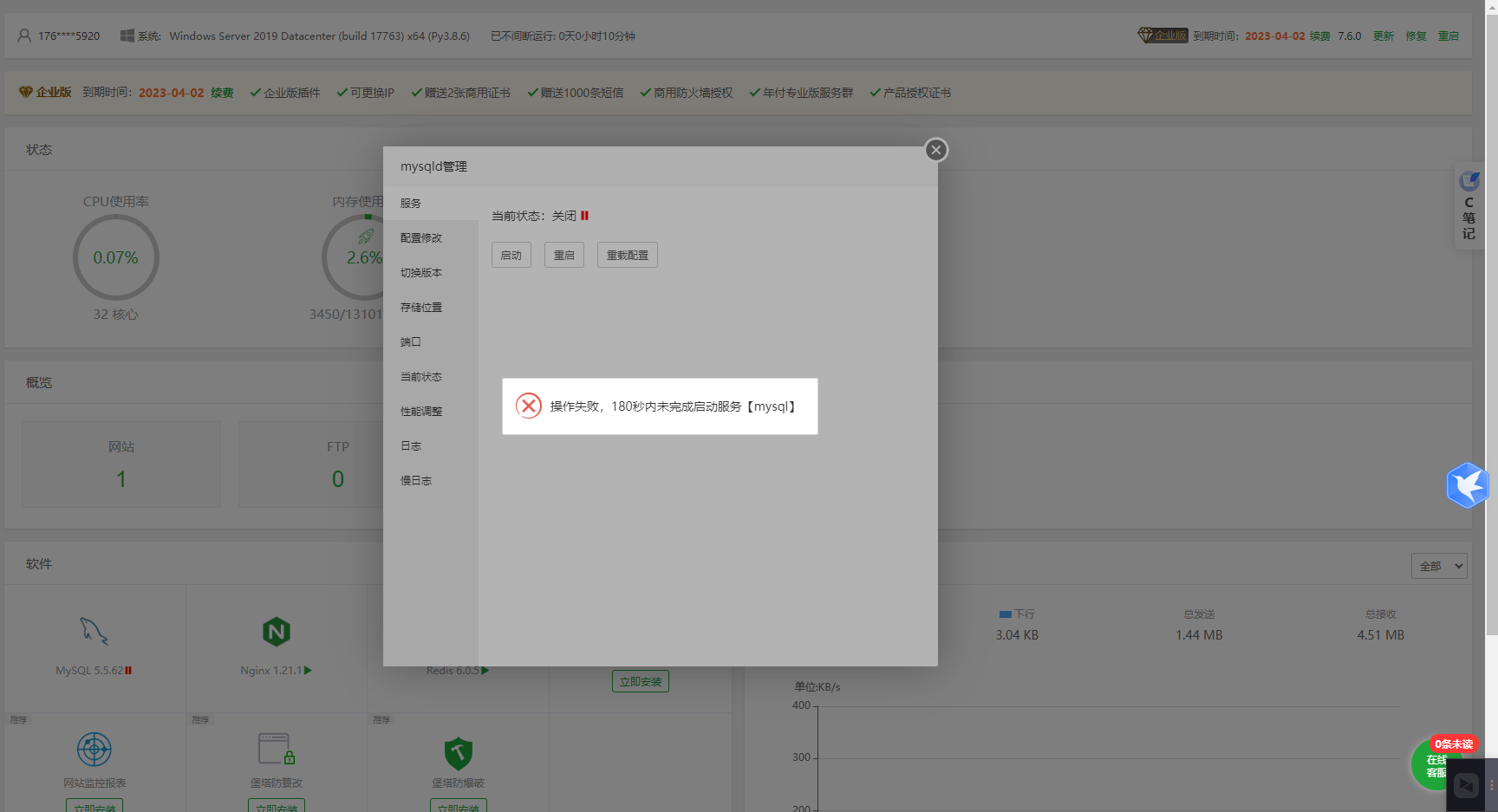Open the 全部 network dropdown
Screen dimensions: 1498x812
(1439, 566)
